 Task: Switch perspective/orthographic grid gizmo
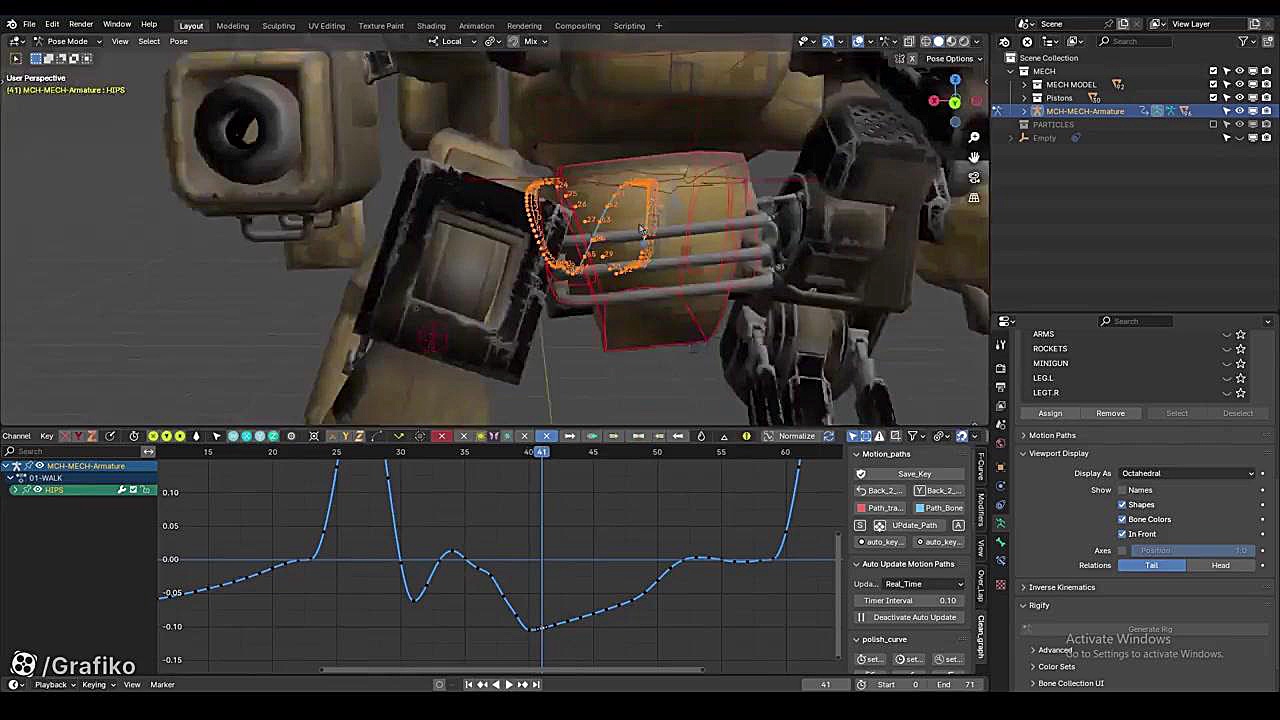coord(974,197)
